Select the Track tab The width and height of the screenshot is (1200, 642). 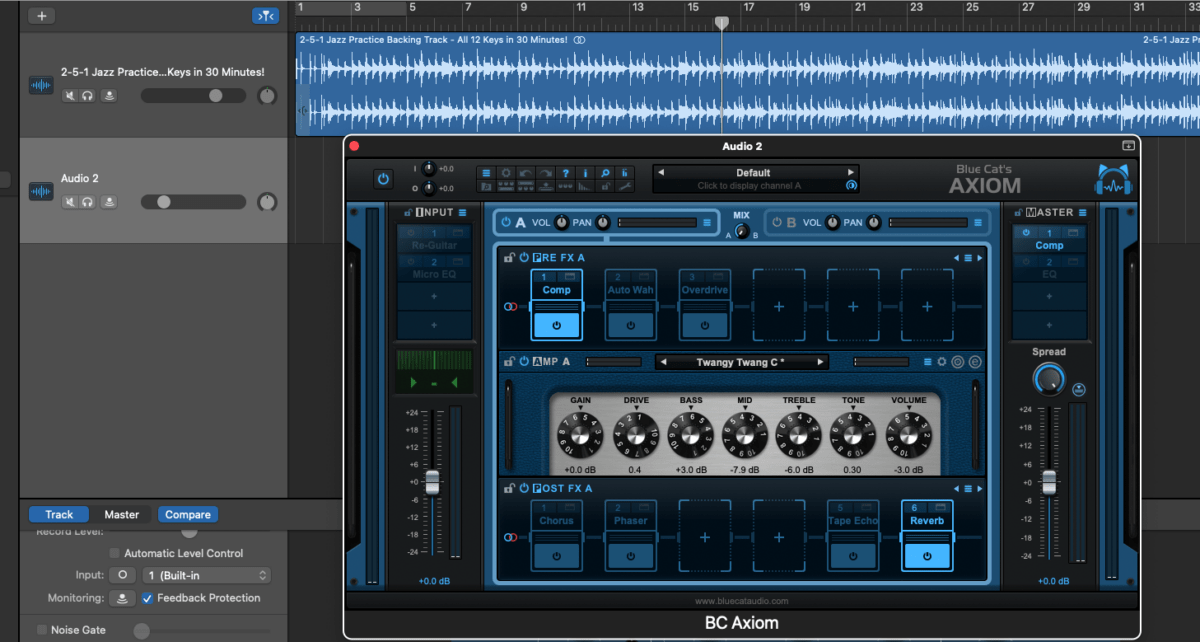[59, 515]
